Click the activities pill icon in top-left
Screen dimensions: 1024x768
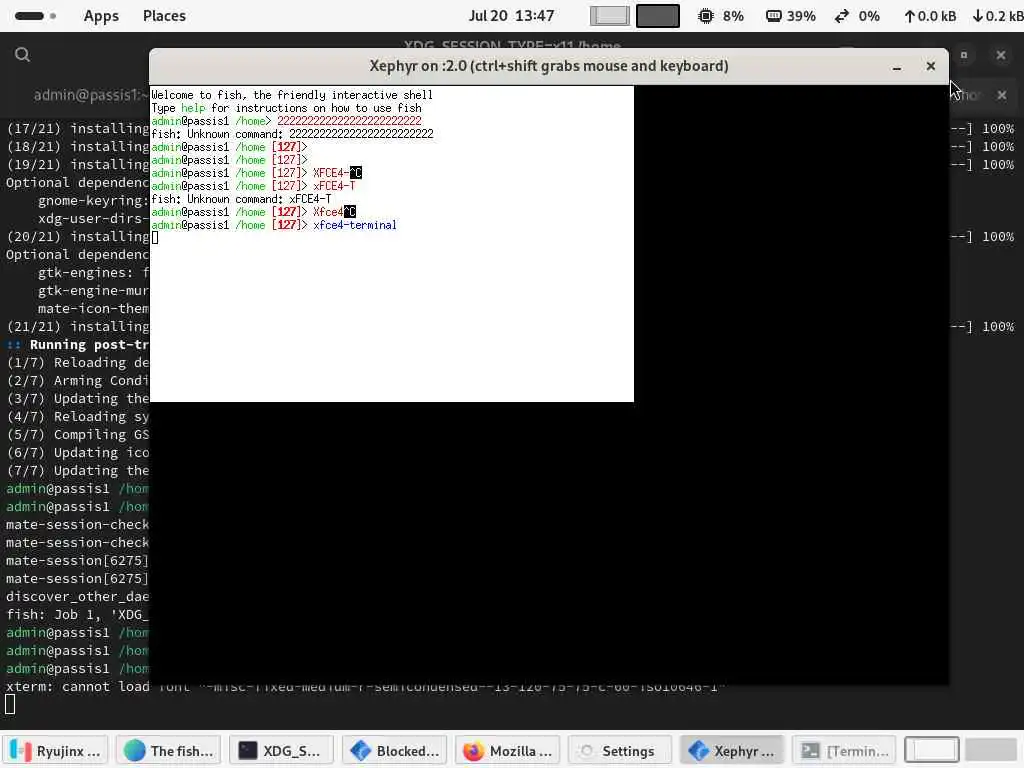29,16
